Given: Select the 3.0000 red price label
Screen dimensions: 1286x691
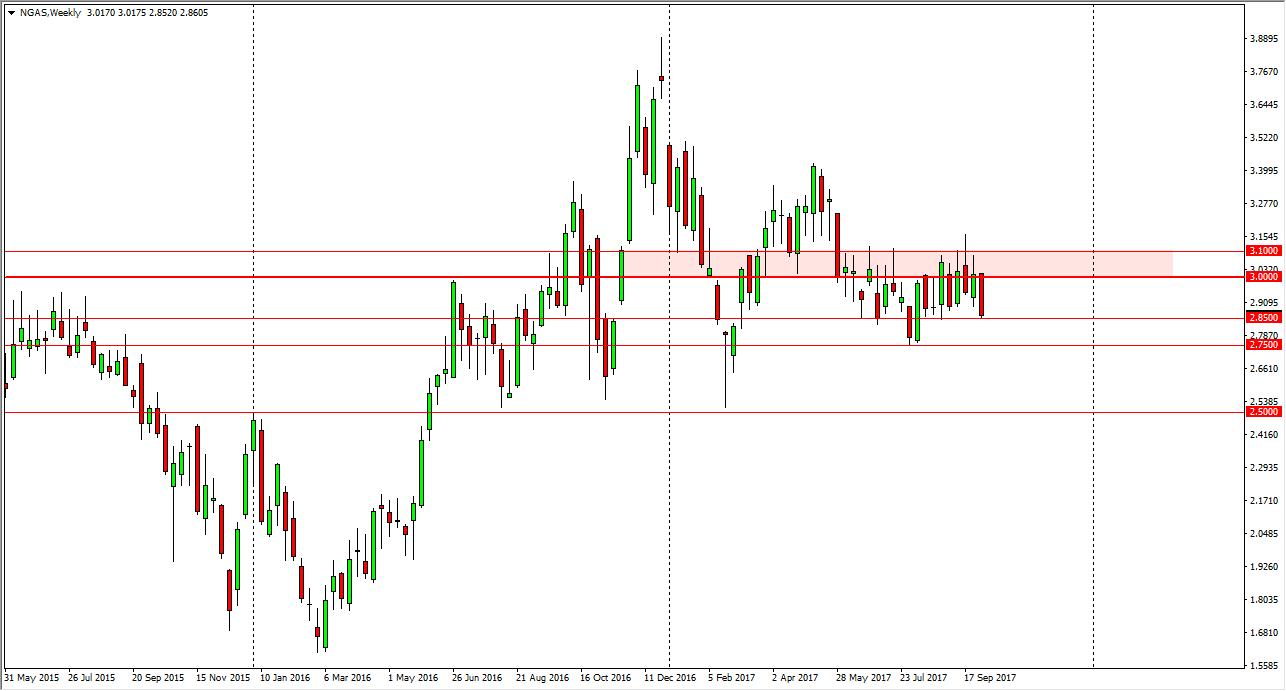Looking at the screenshot, I should click(x=1262, y=277).
